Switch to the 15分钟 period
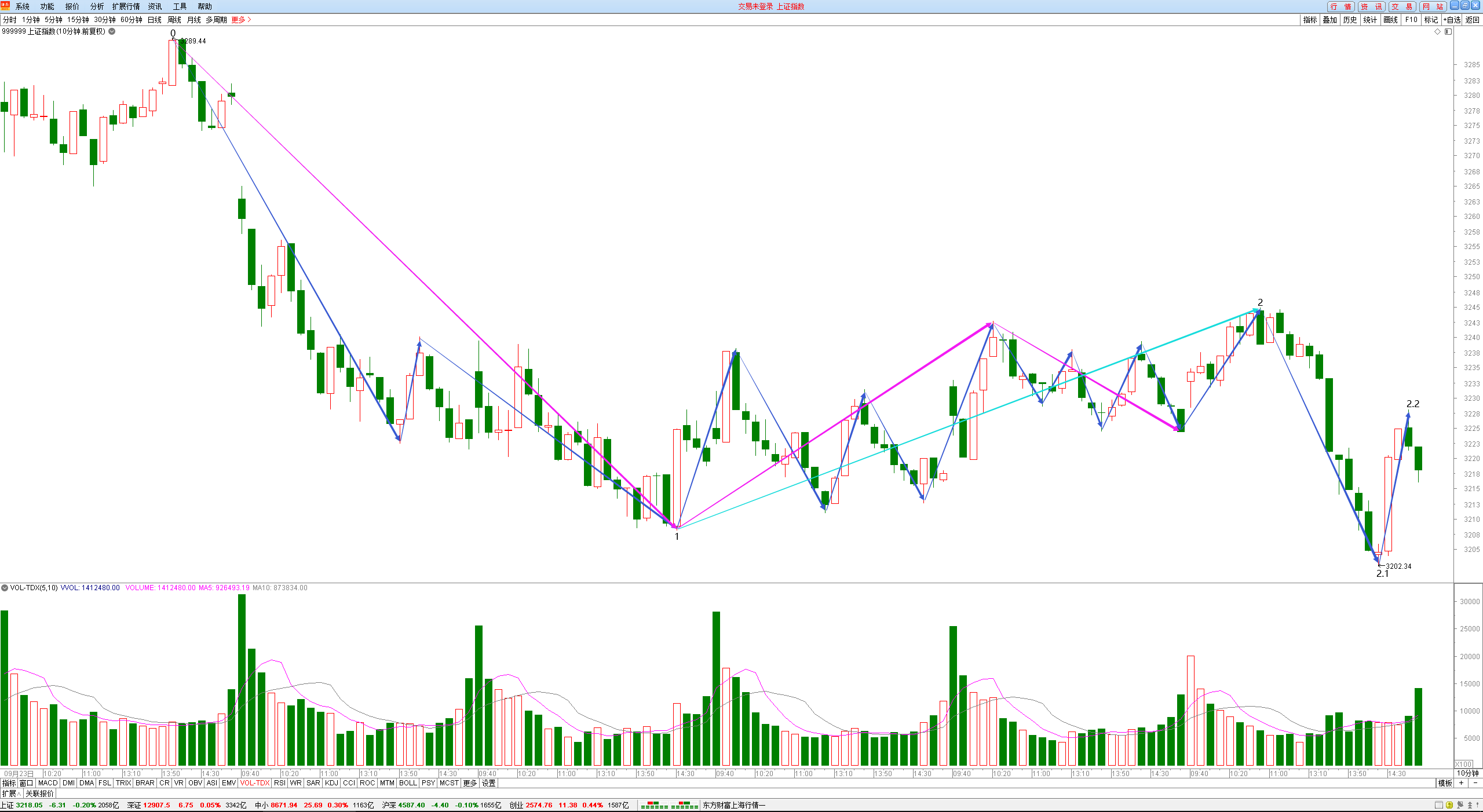The width and height of the screenshot is (1483, 812). 78,20
